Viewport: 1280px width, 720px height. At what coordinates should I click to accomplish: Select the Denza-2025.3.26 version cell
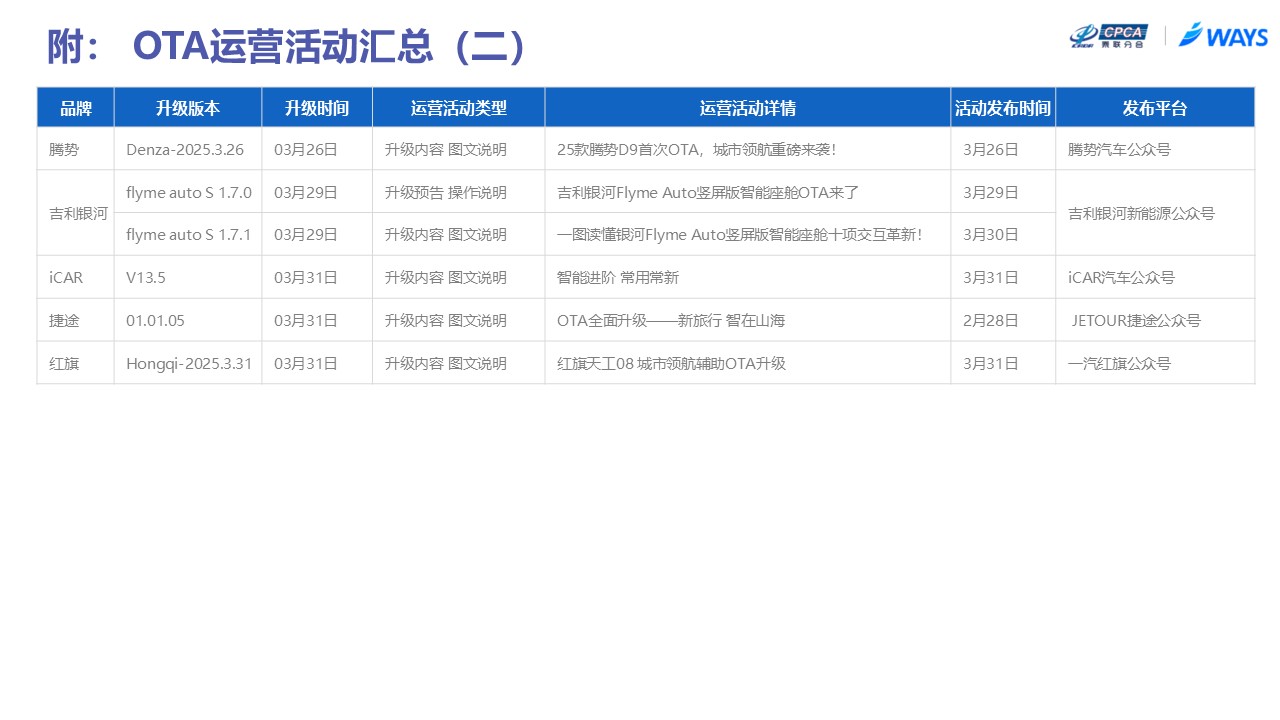pyautogui.click(x=188, y=149)
